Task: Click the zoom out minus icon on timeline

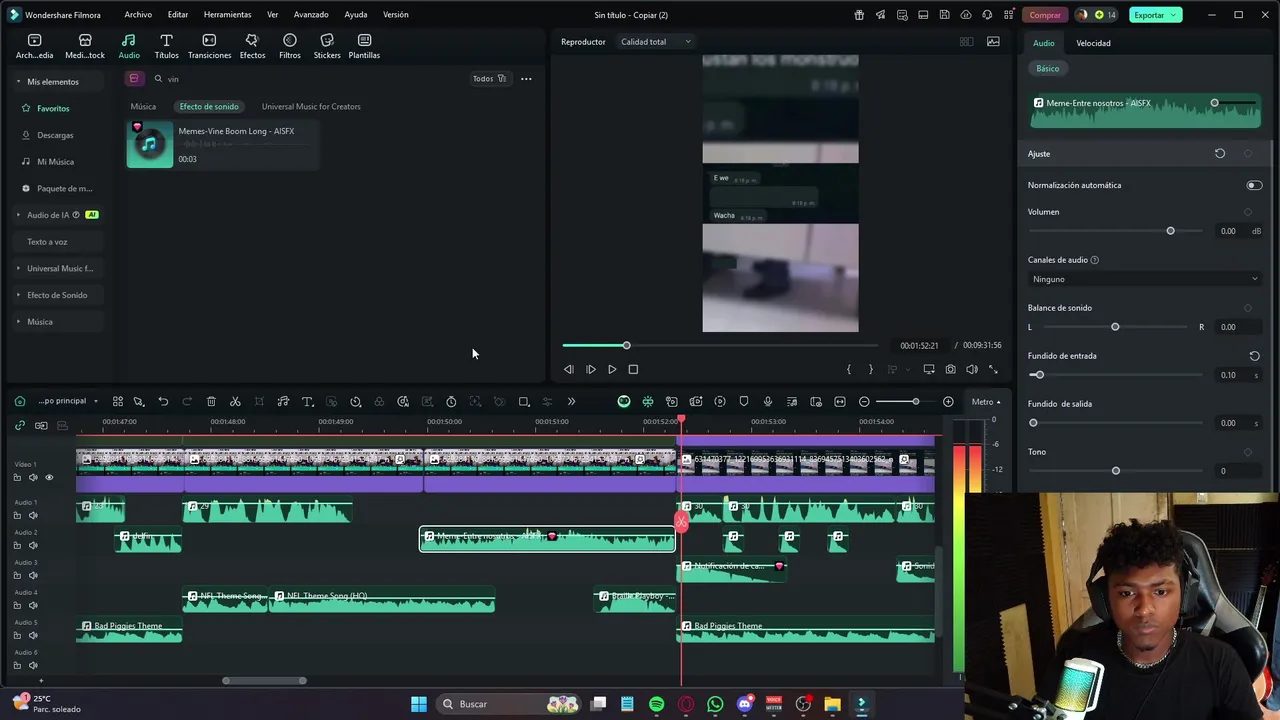Action: tap(864, 401)
